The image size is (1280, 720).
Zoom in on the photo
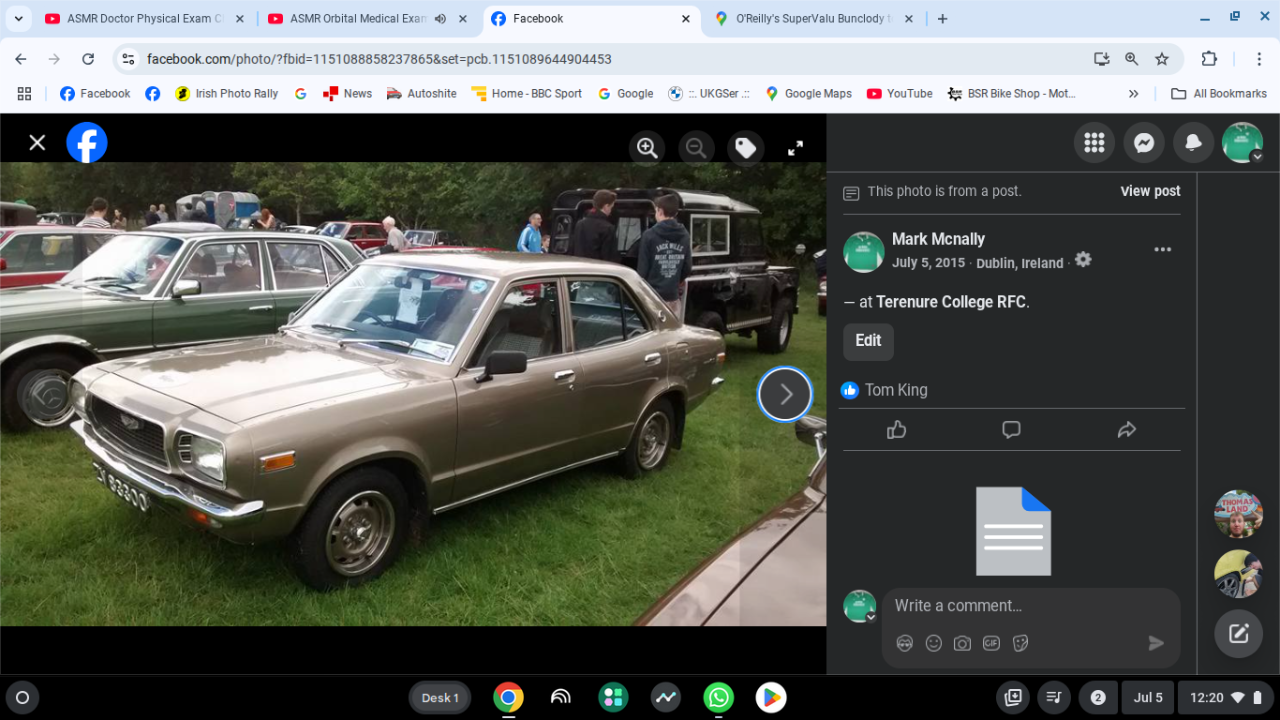pos(647,148)
